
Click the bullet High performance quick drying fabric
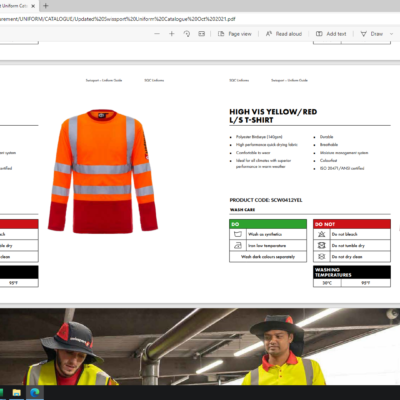click(267, 145)
